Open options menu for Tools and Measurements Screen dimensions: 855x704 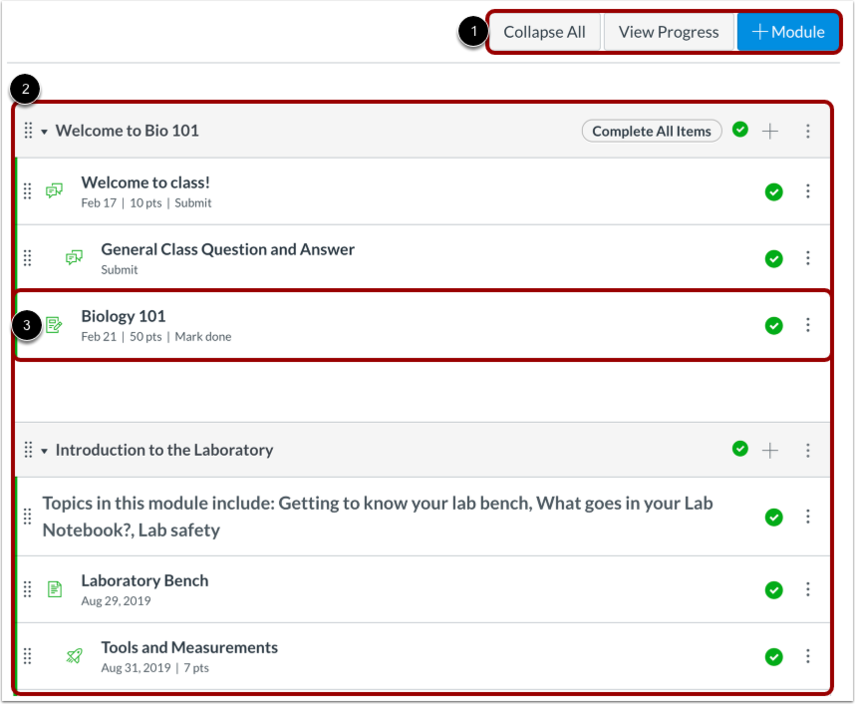pos(808,655)
